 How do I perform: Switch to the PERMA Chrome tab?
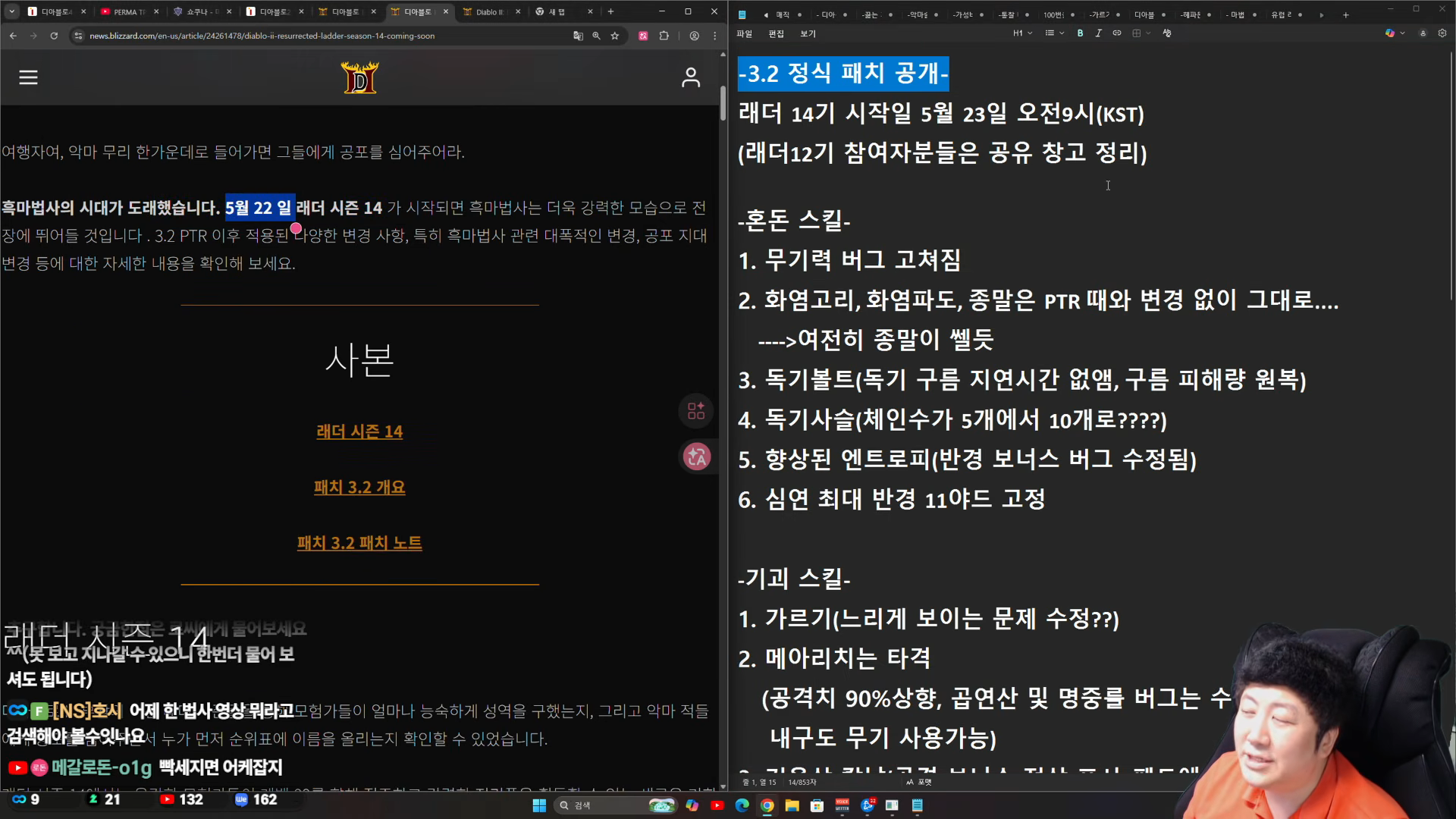[x=129, y=11]
